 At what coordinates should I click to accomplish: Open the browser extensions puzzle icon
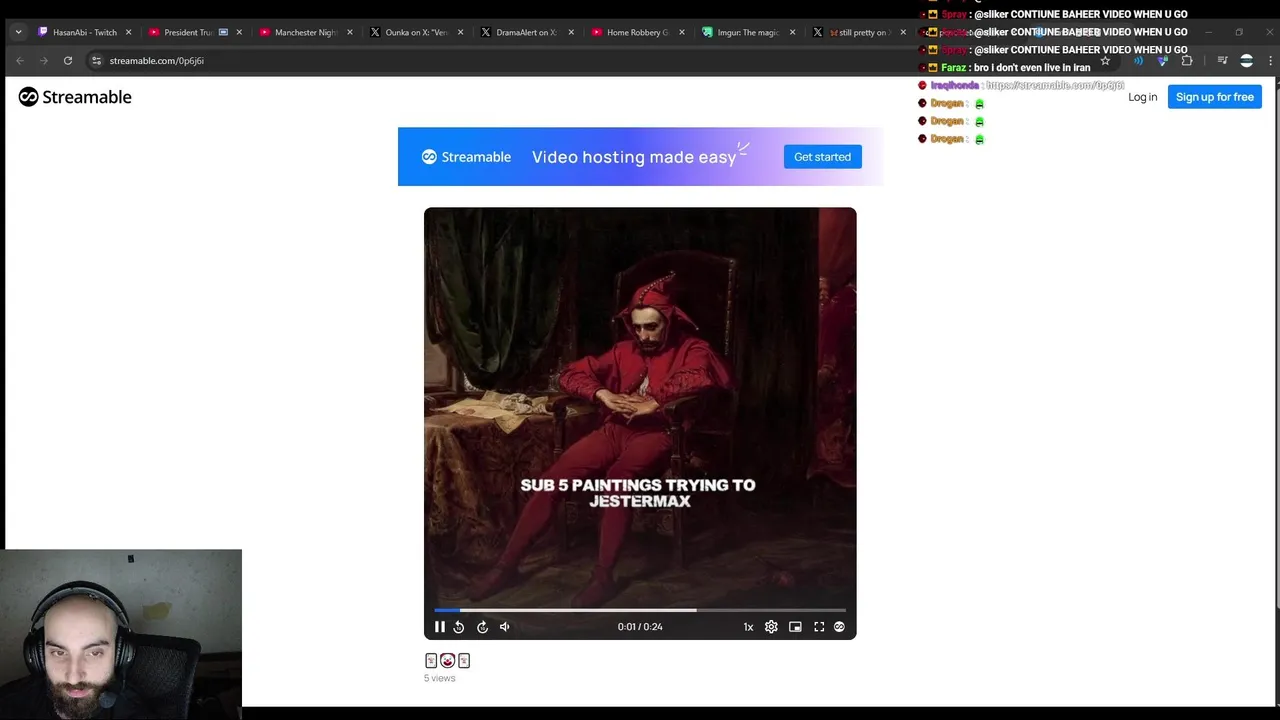1187,60
